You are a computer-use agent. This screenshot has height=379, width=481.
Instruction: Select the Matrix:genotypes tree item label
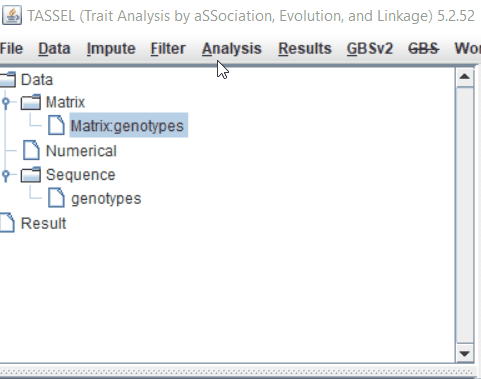[129, 125]
